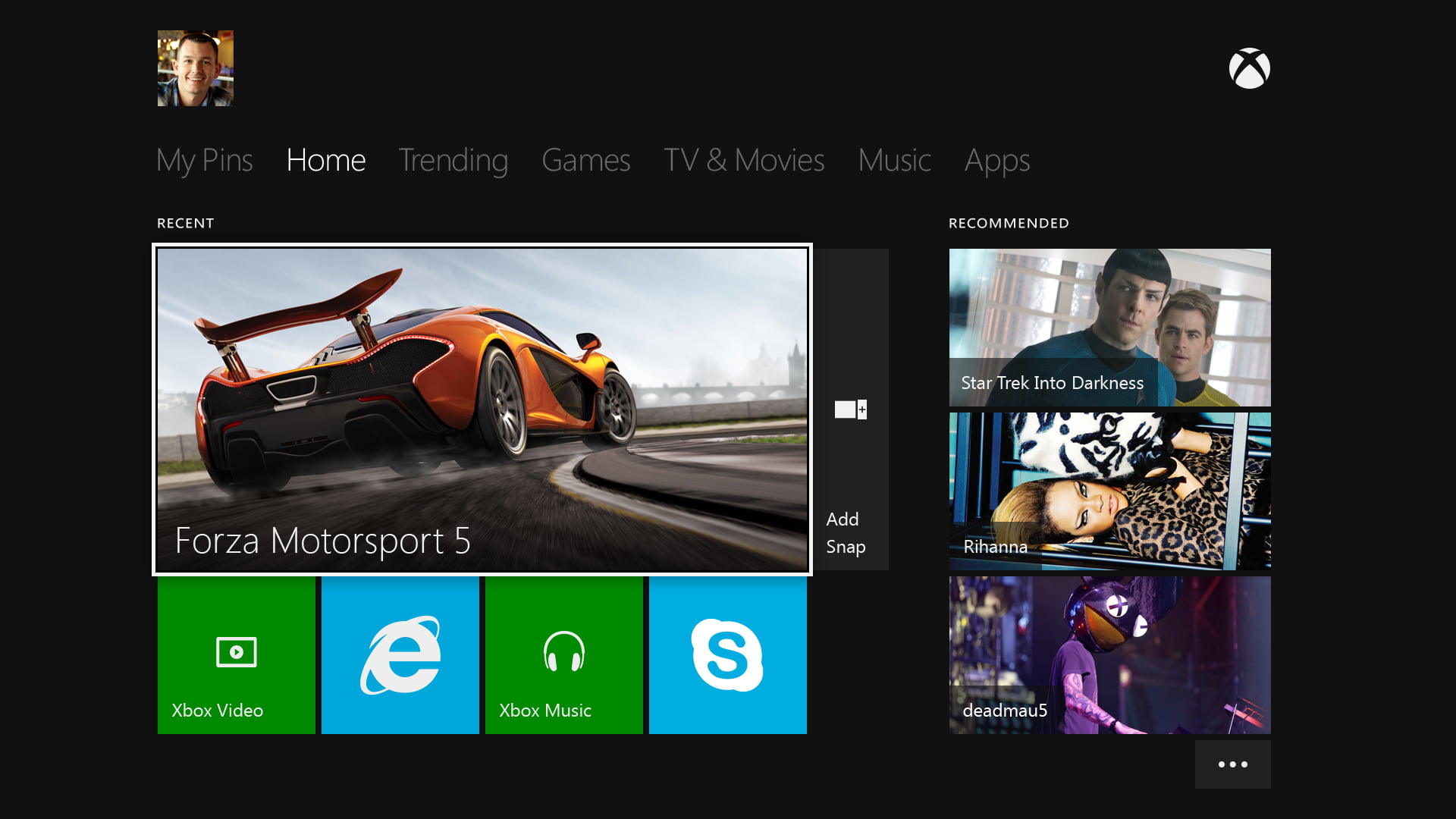Launch Internet Explorer
Image resolution: width=1456 pixels, height=819 pixels.
pyautogui.click(x=400, y=654)
